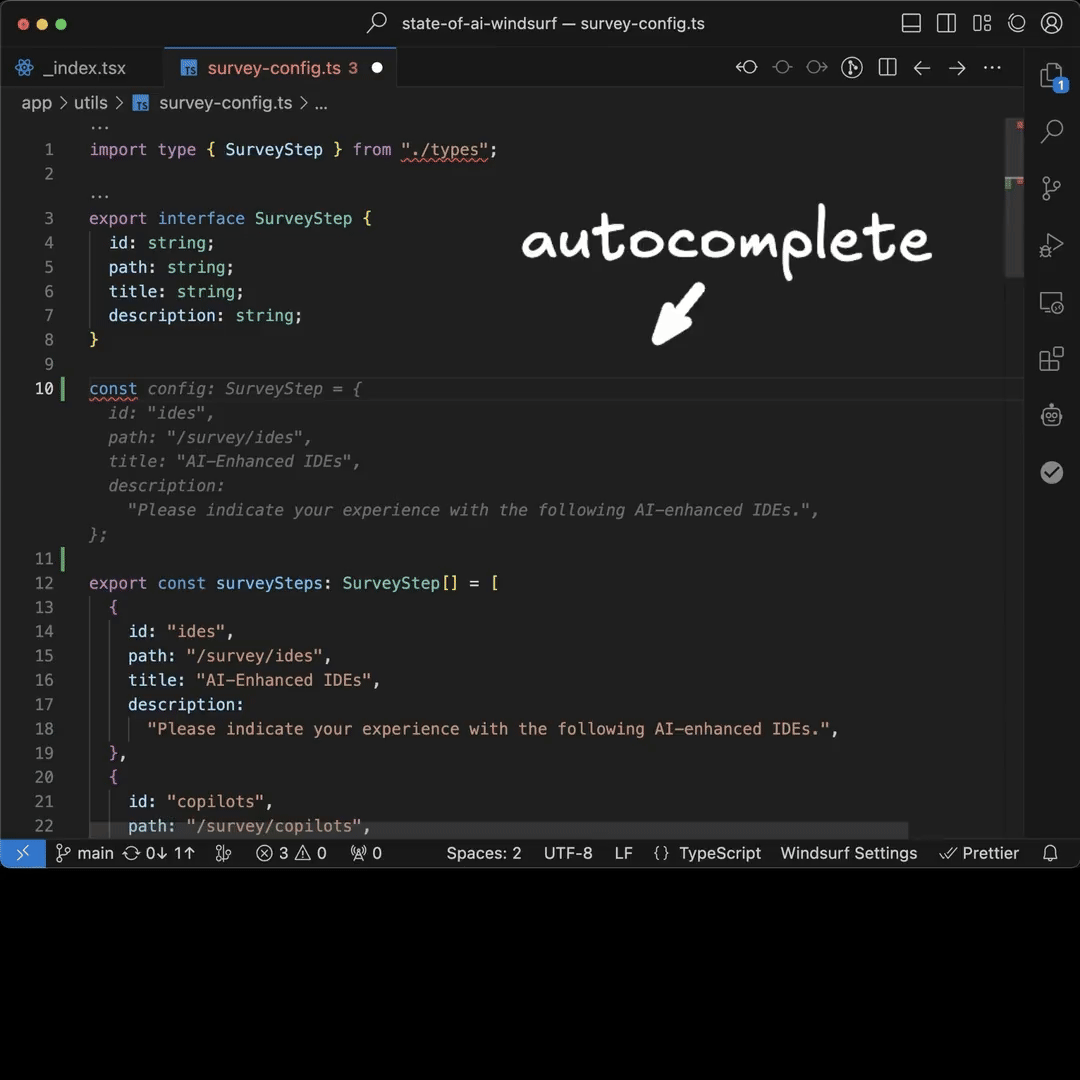Screen dimensions: 1080x1080
Task: Open the Extensions view
Action: click(x=1051, y=359)
